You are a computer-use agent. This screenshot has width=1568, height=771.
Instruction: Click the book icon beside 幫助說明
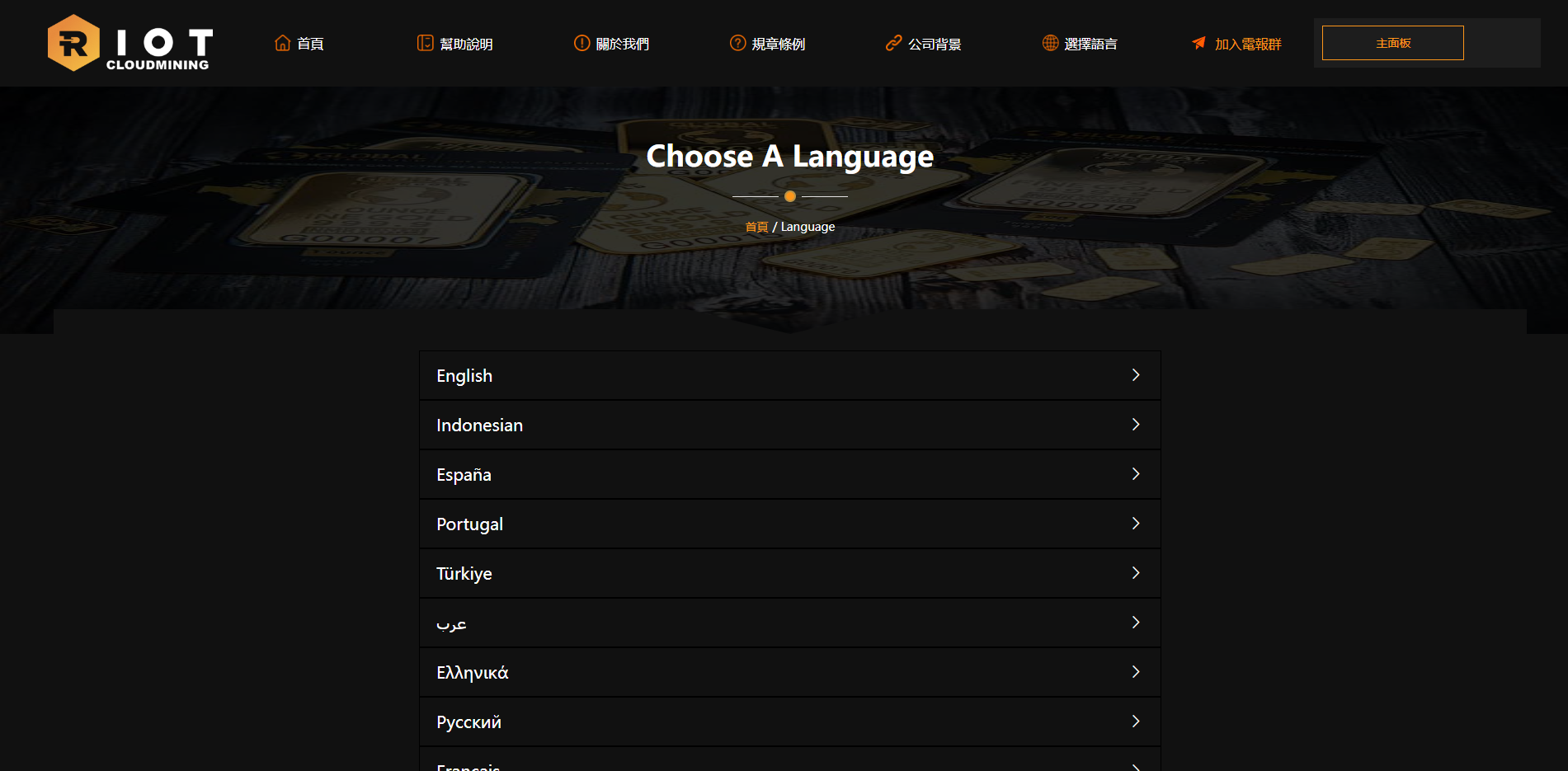coord(425,43)
